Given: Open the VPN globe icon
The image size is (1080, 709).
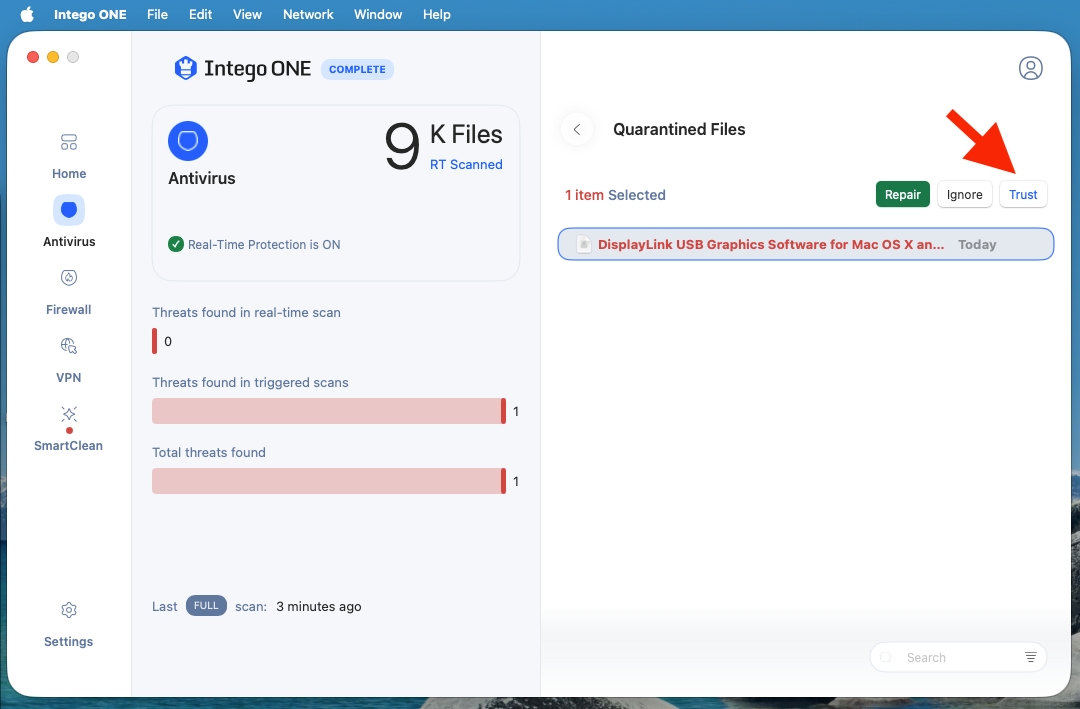Looking at the screenshot, I should [x=69, y=345].
